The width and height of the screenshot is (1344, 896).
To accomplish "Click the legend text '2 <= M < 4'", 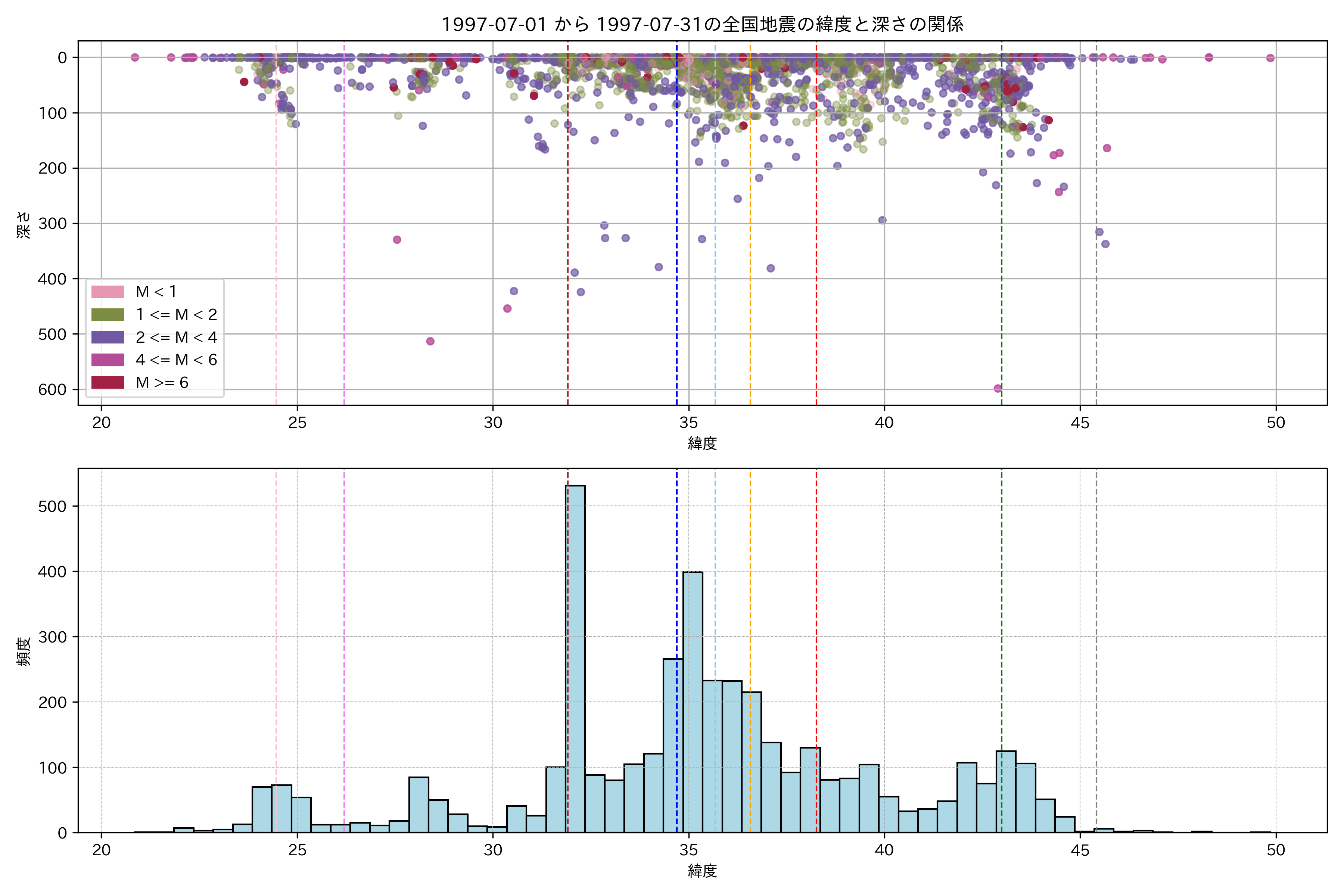I will click(176, 337).
